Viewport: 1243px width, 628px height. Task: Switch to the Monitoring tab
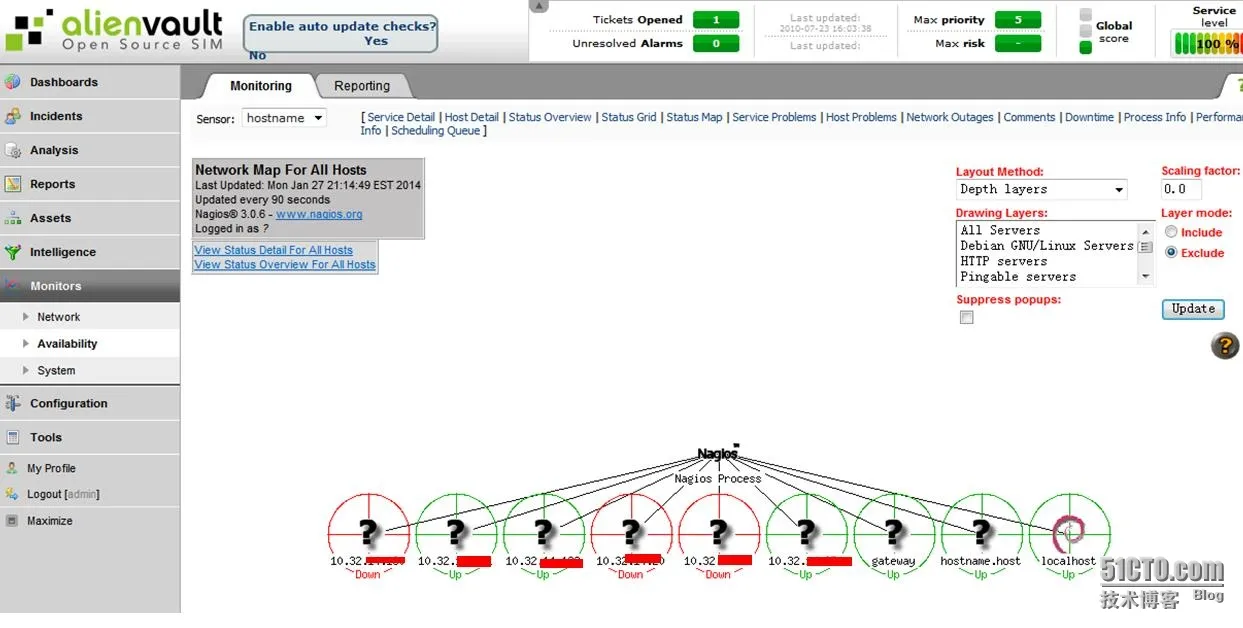coord(260,86)
